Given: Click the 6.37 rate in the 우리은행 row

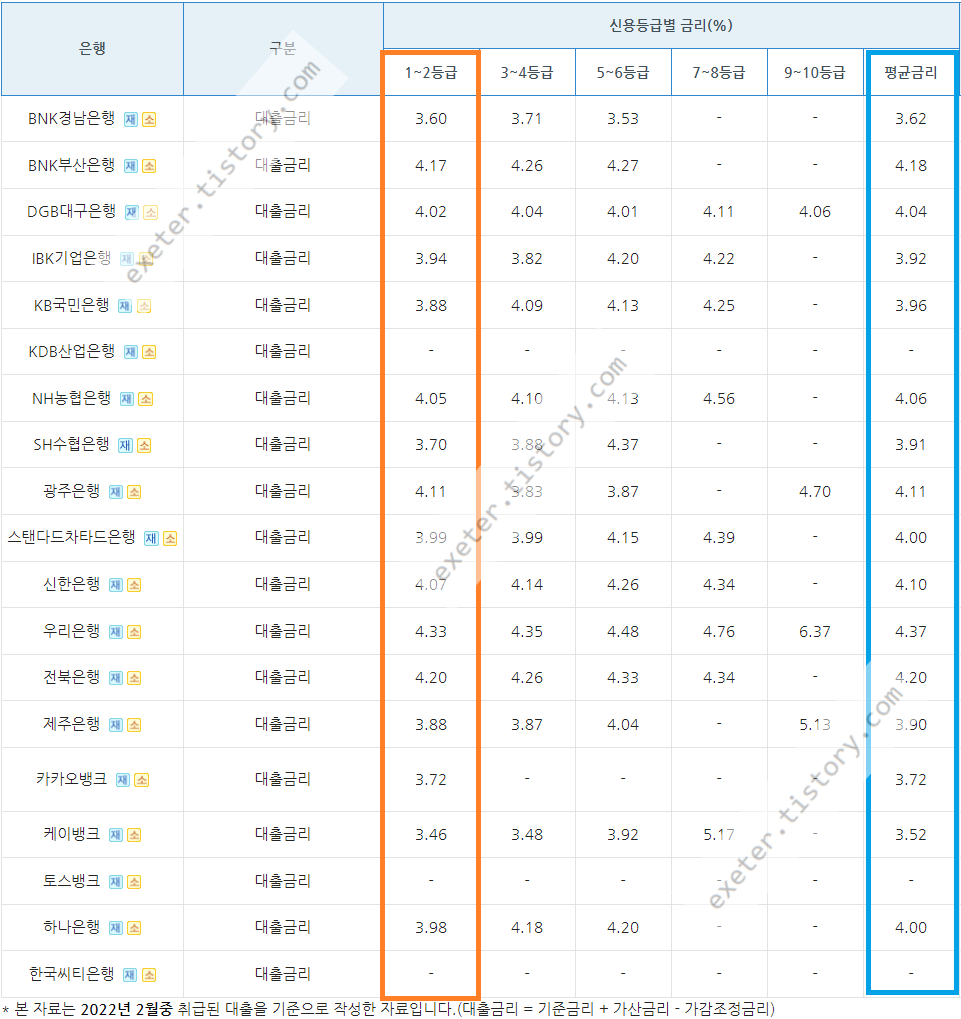Looking at the screenshot, I should click(815, 632).
